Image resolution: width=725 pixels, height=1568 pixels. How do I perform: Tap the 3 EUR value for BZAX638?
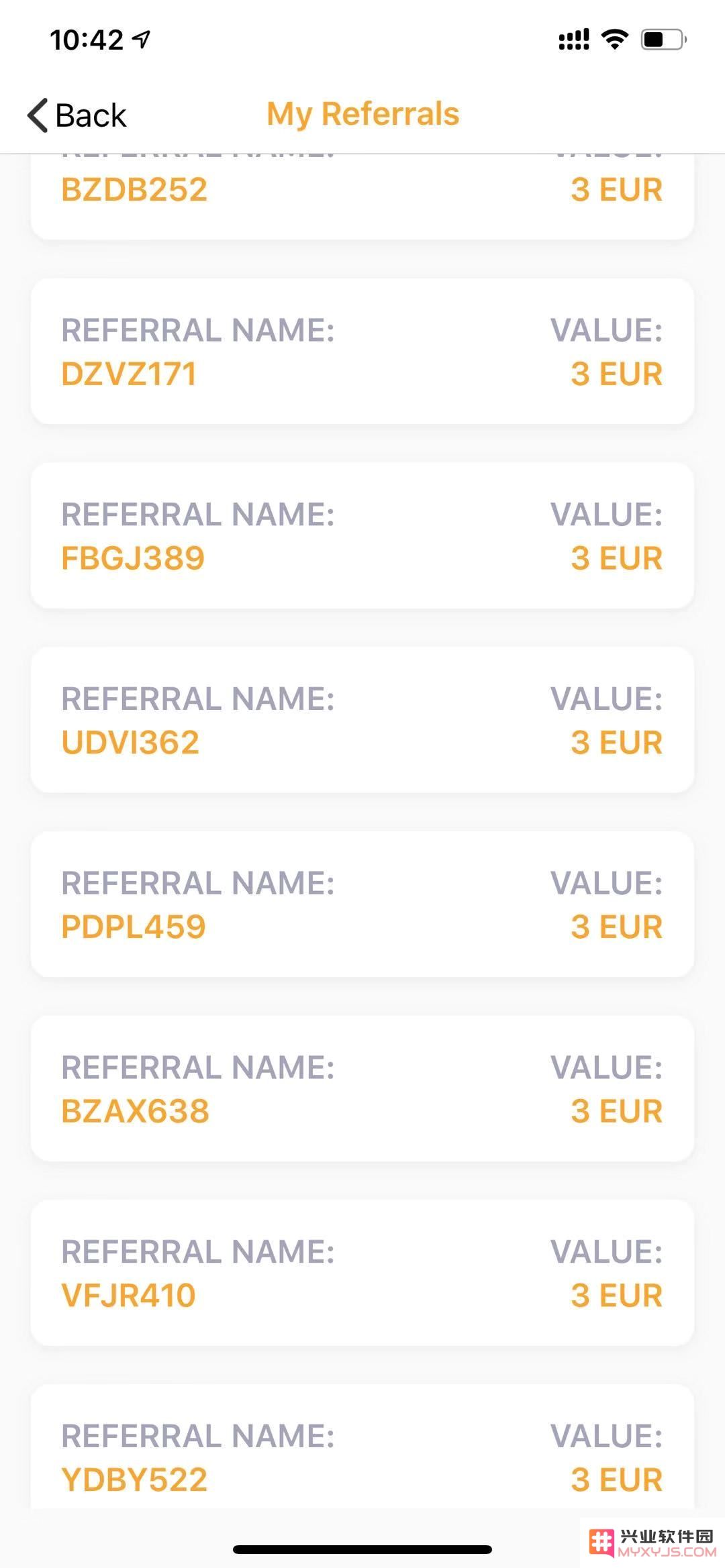pyautogui.click(x=617, y=1111)
